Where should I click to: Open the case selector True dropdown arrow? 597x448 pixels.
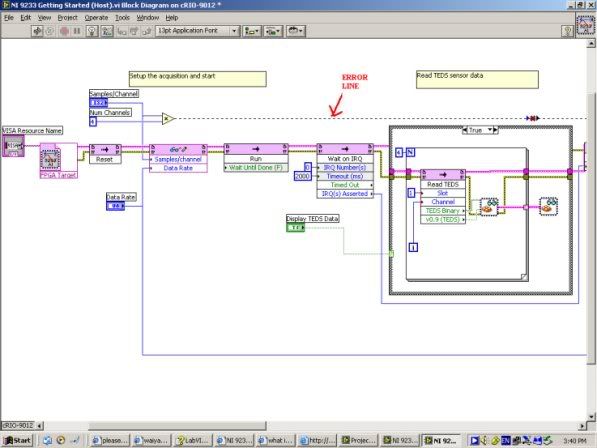pyautogui.click(x=490, y=130)
